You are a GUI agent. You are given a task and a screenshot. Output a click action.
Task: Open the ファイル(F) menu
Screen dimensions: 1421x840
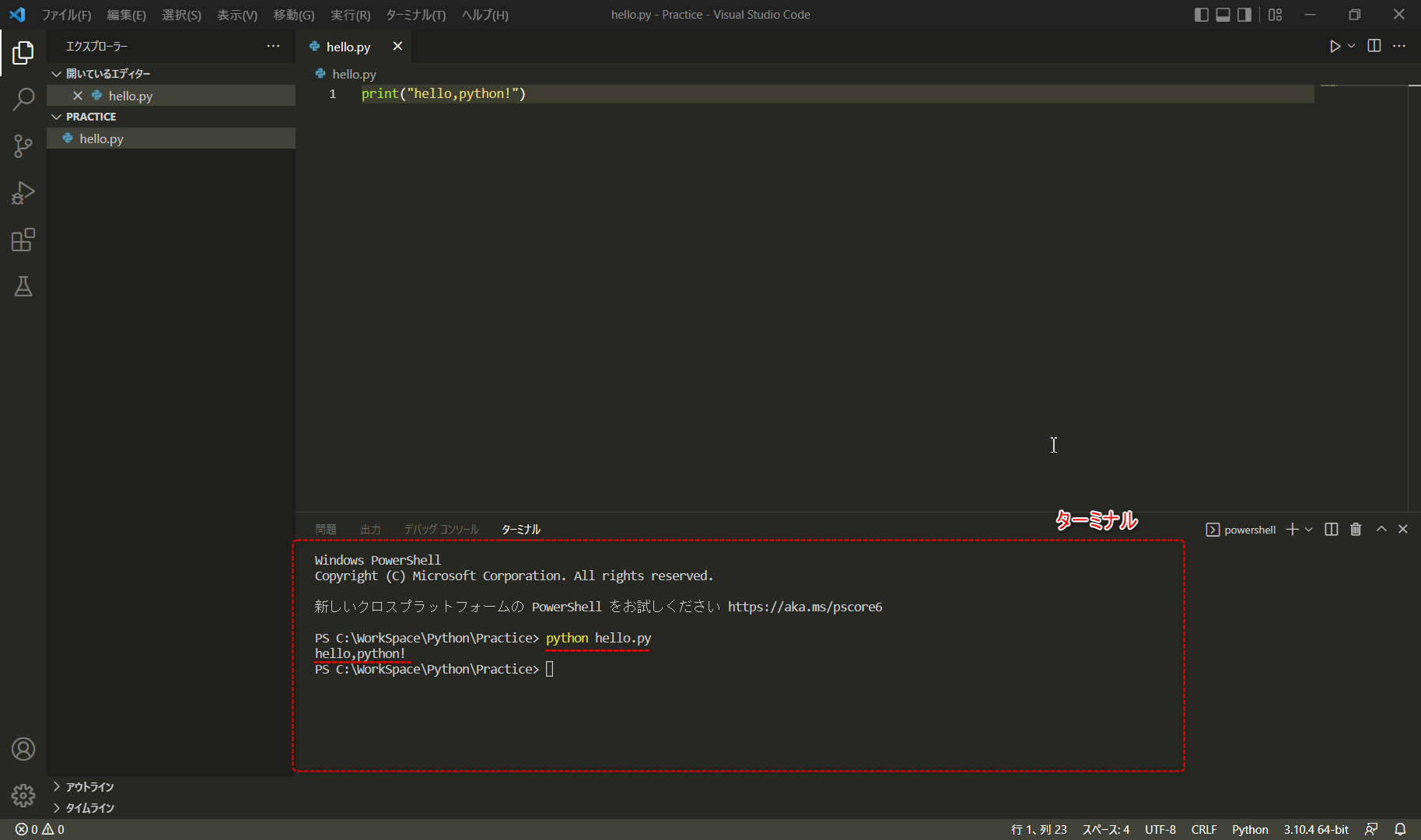66,15
